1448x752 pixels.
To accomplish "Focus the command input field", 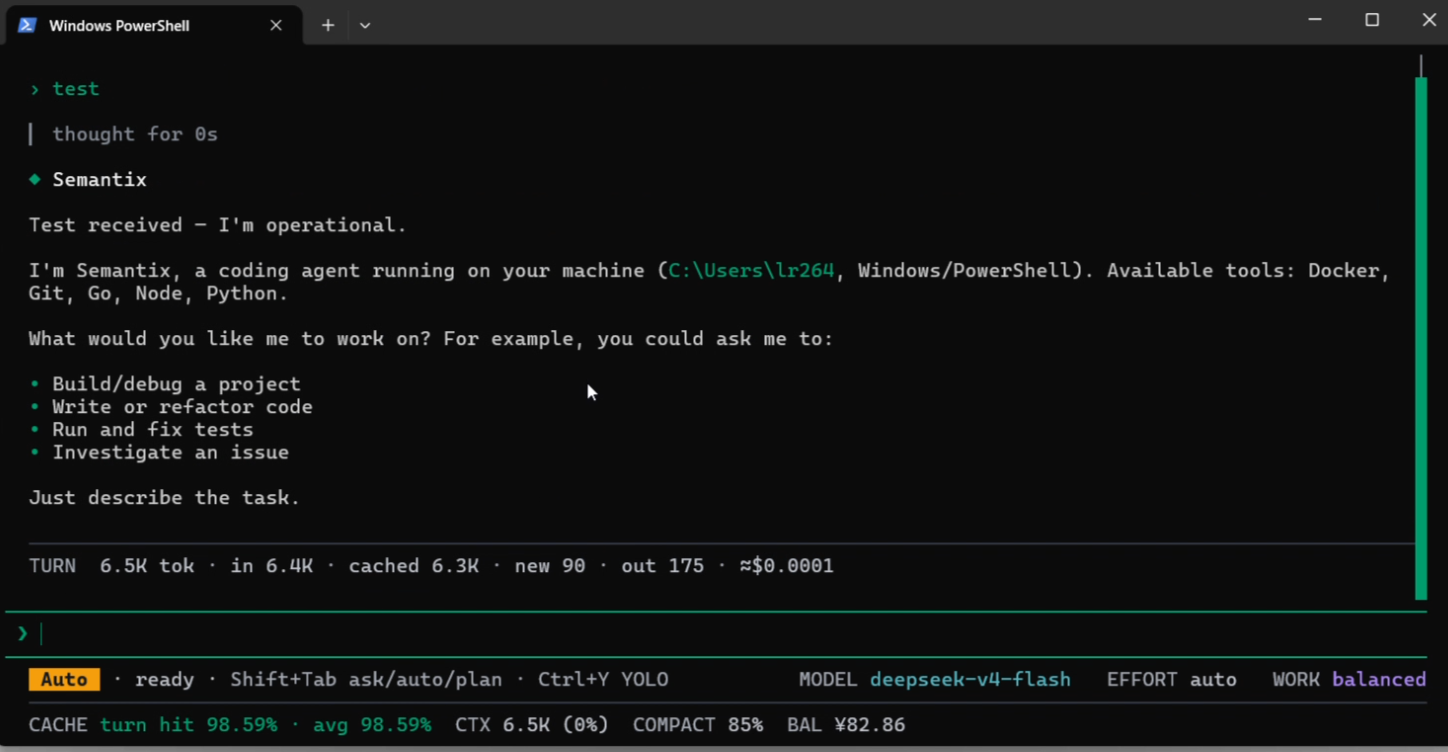I will (716, 633).
